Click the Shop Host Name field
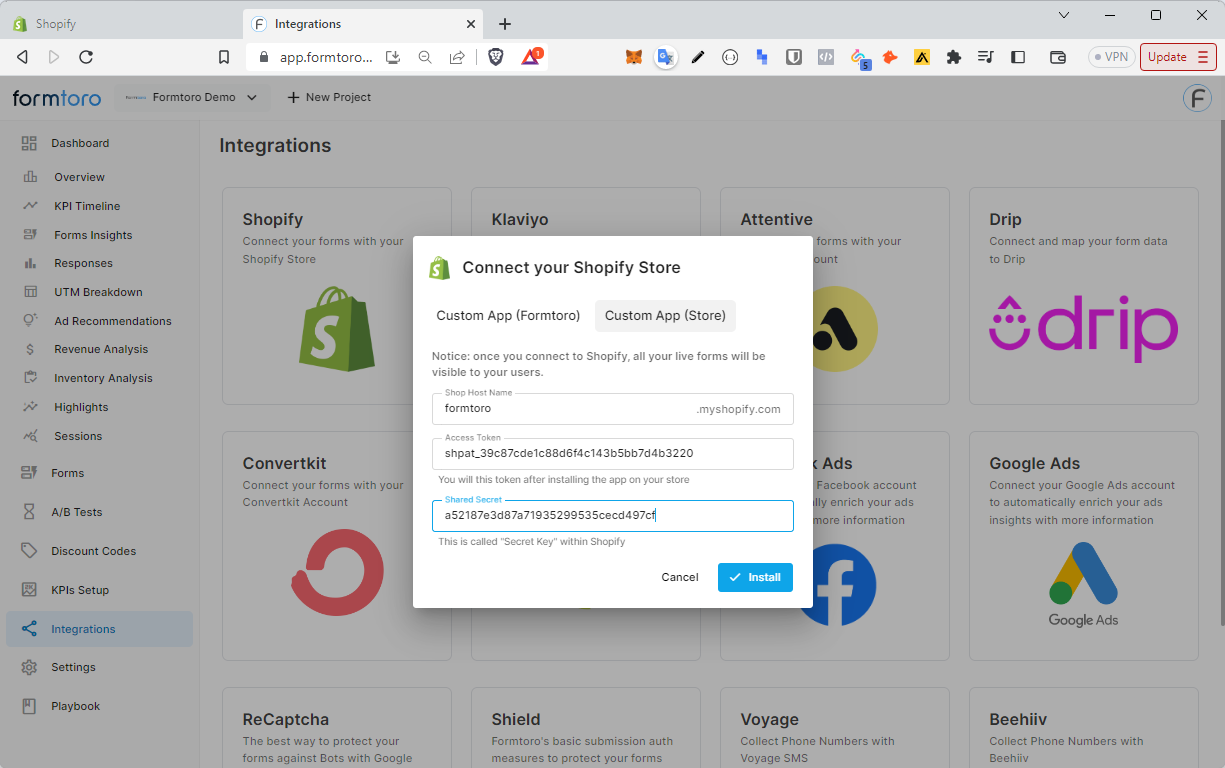The height and width of the screenshot is (768, 1225). pyautogui.click(x=613, y=409)
